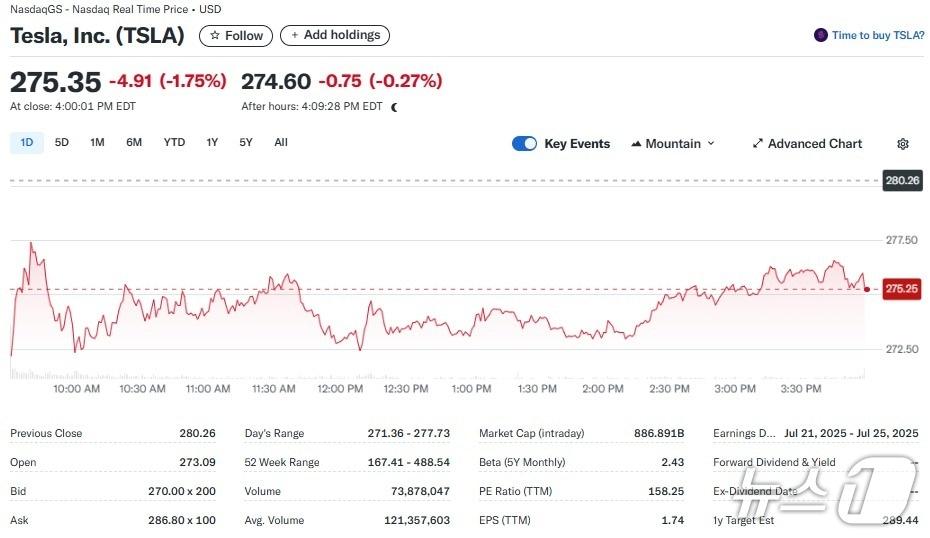
Task: Open the Time to buy TSLA? link
Action: point(878,35)
